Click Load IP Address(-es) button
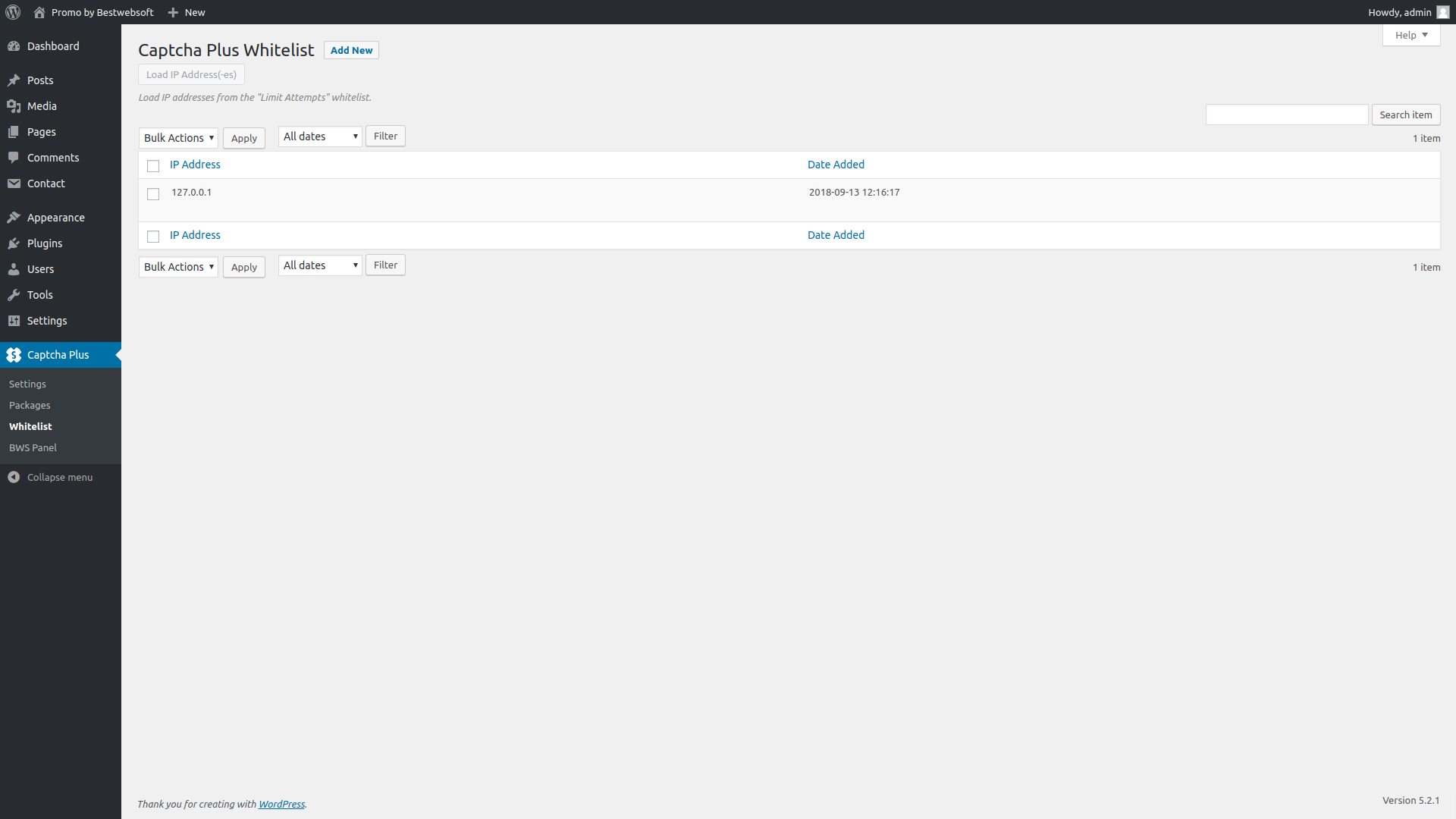The image size is (1456, 819). tap(191, 74)
